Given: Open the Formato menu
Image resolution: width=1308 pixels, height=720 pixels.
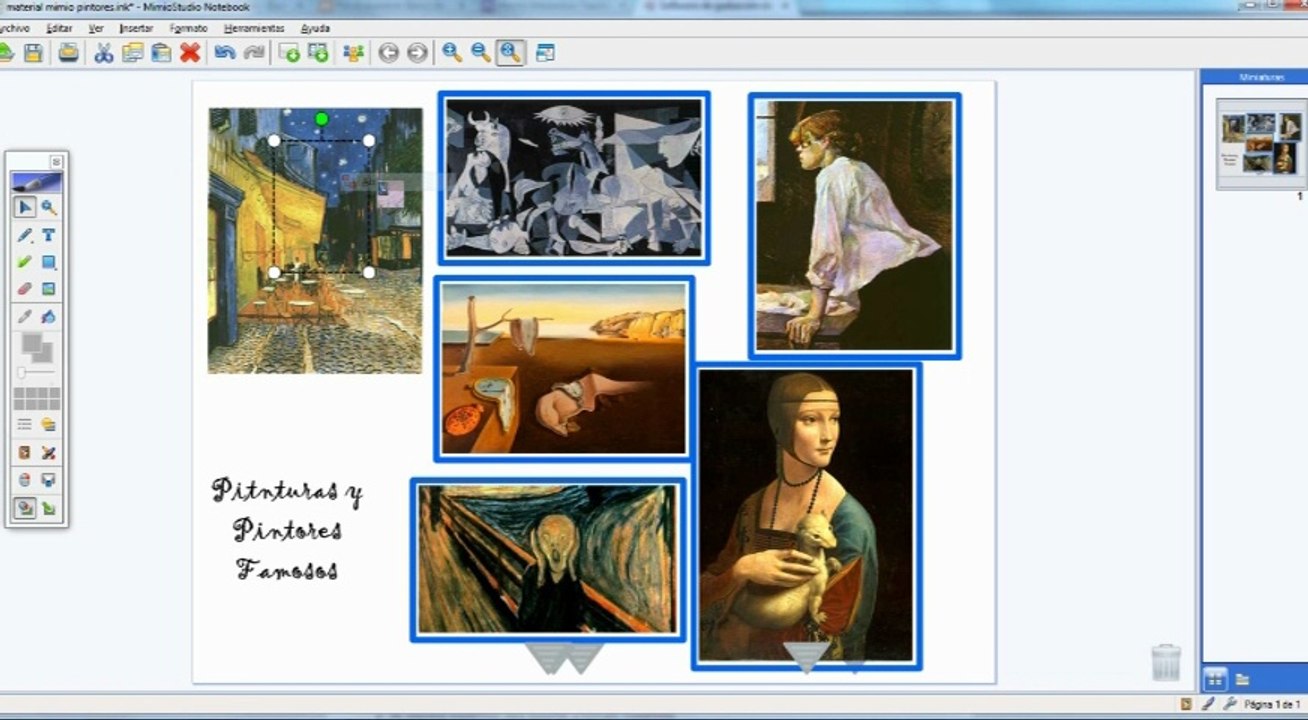Looking at the screenshot, I should pos(189,28).
